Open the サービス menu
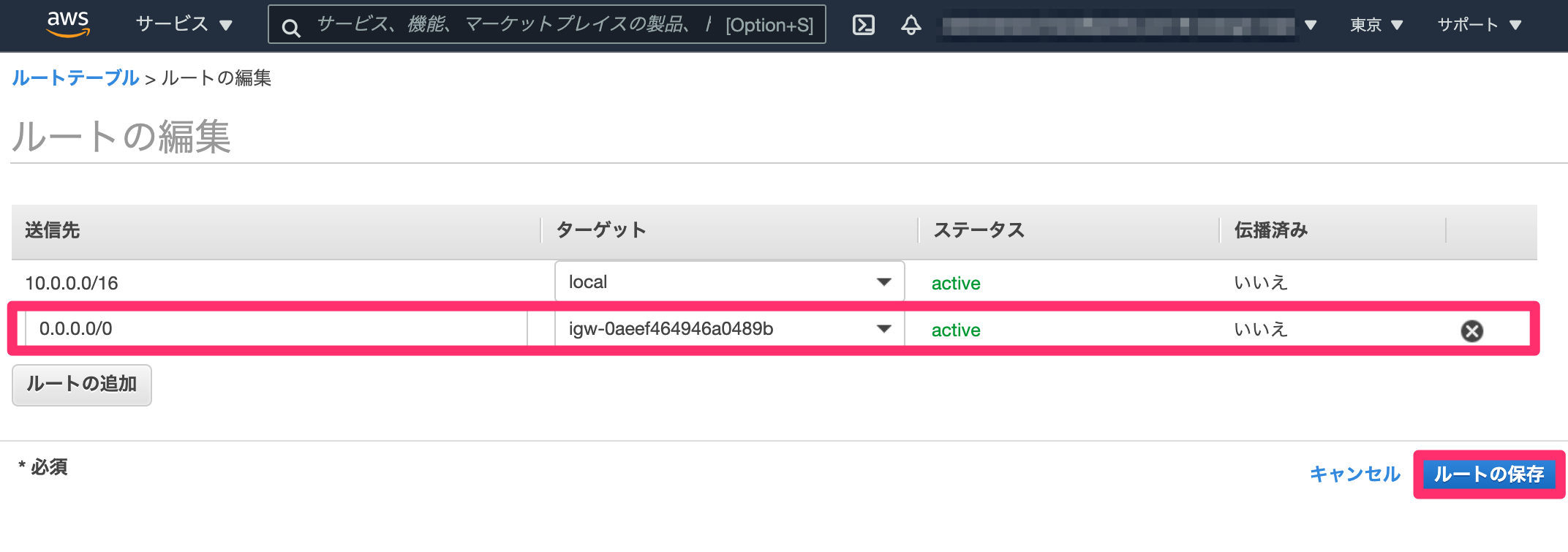 184,25
